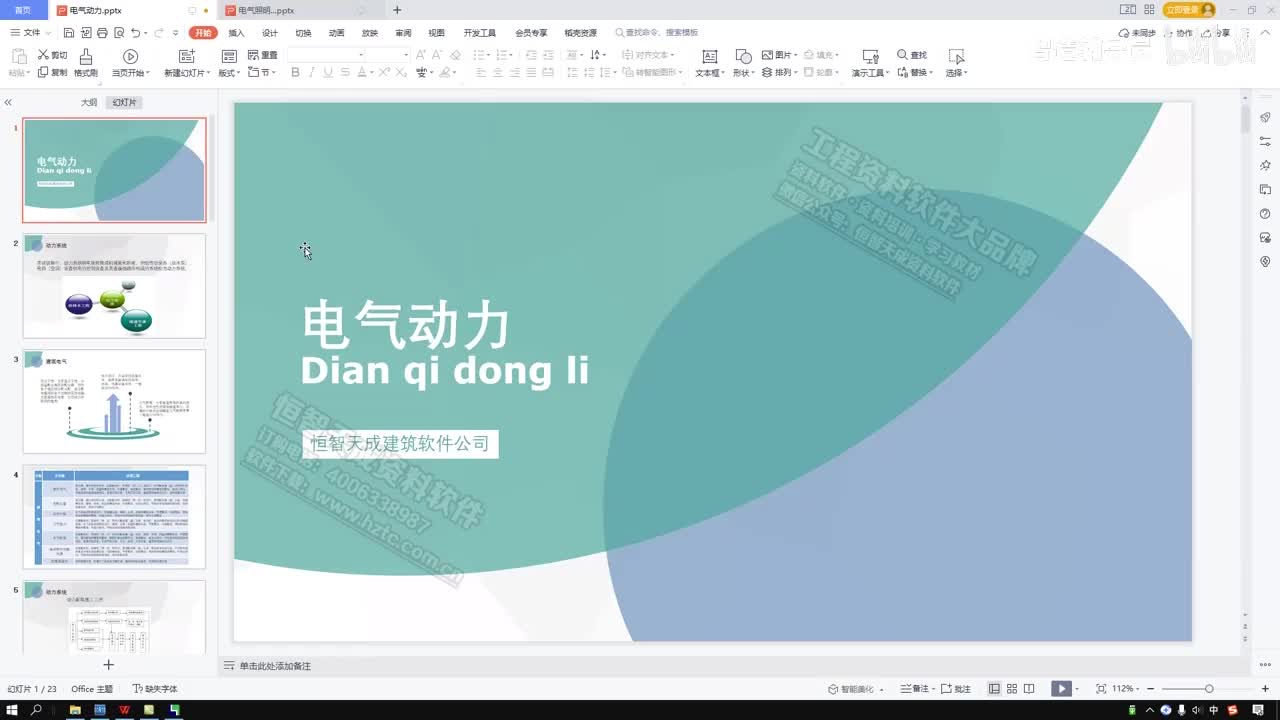The width and height of the screenshot is (1280, 720).
Task: Click the Arrange (排列) button
Action: 779,72
